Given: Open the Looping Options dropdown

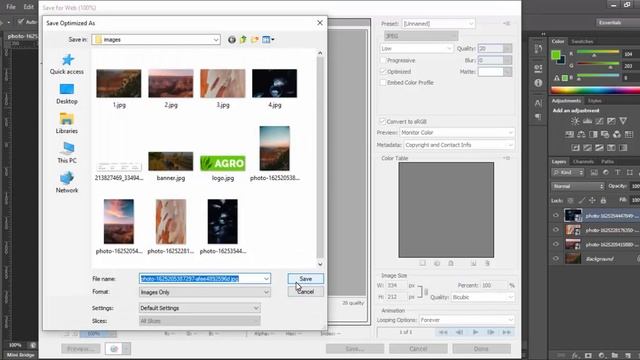Looking at the screenshot, I should [467, 320].
